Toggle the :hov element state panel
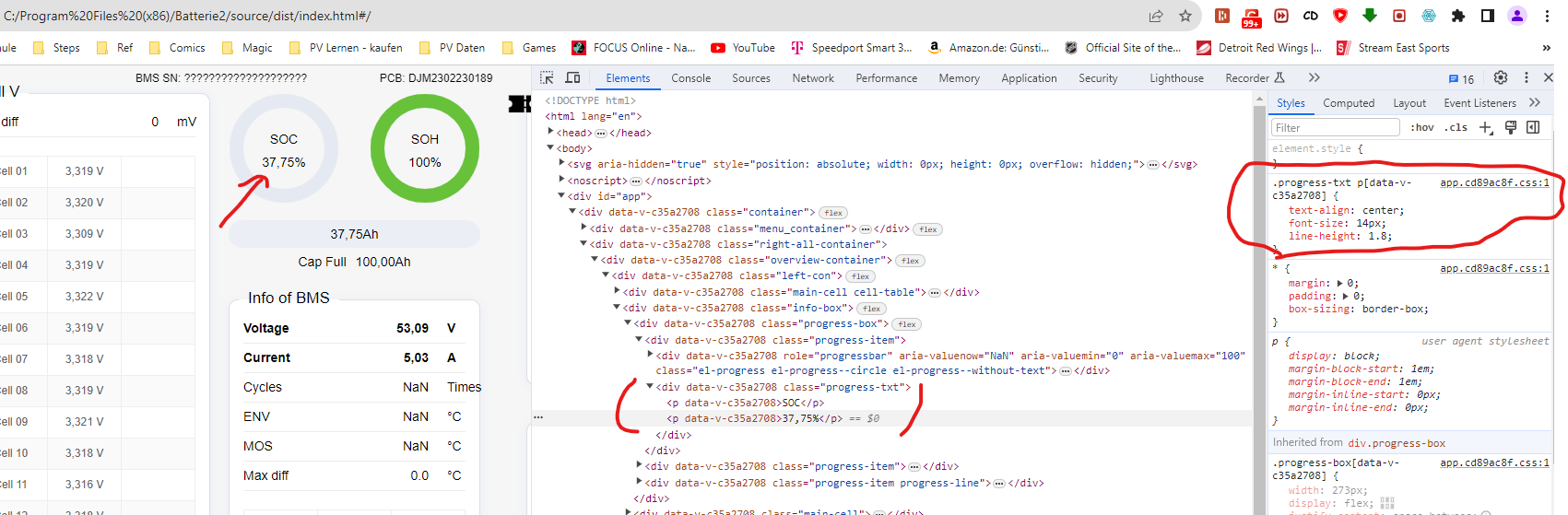Viewport: 1568px width, 515px height. [x=1422, y=128]
